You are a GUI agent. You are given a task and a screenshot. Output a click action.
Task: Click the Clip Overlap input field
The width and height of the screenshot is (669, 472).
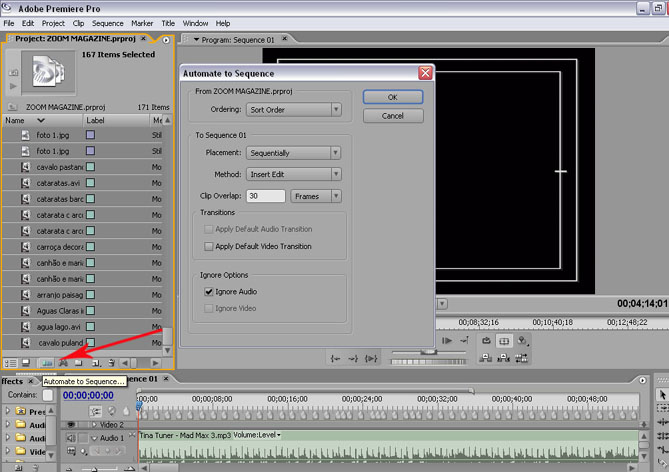tap(266, 196)
